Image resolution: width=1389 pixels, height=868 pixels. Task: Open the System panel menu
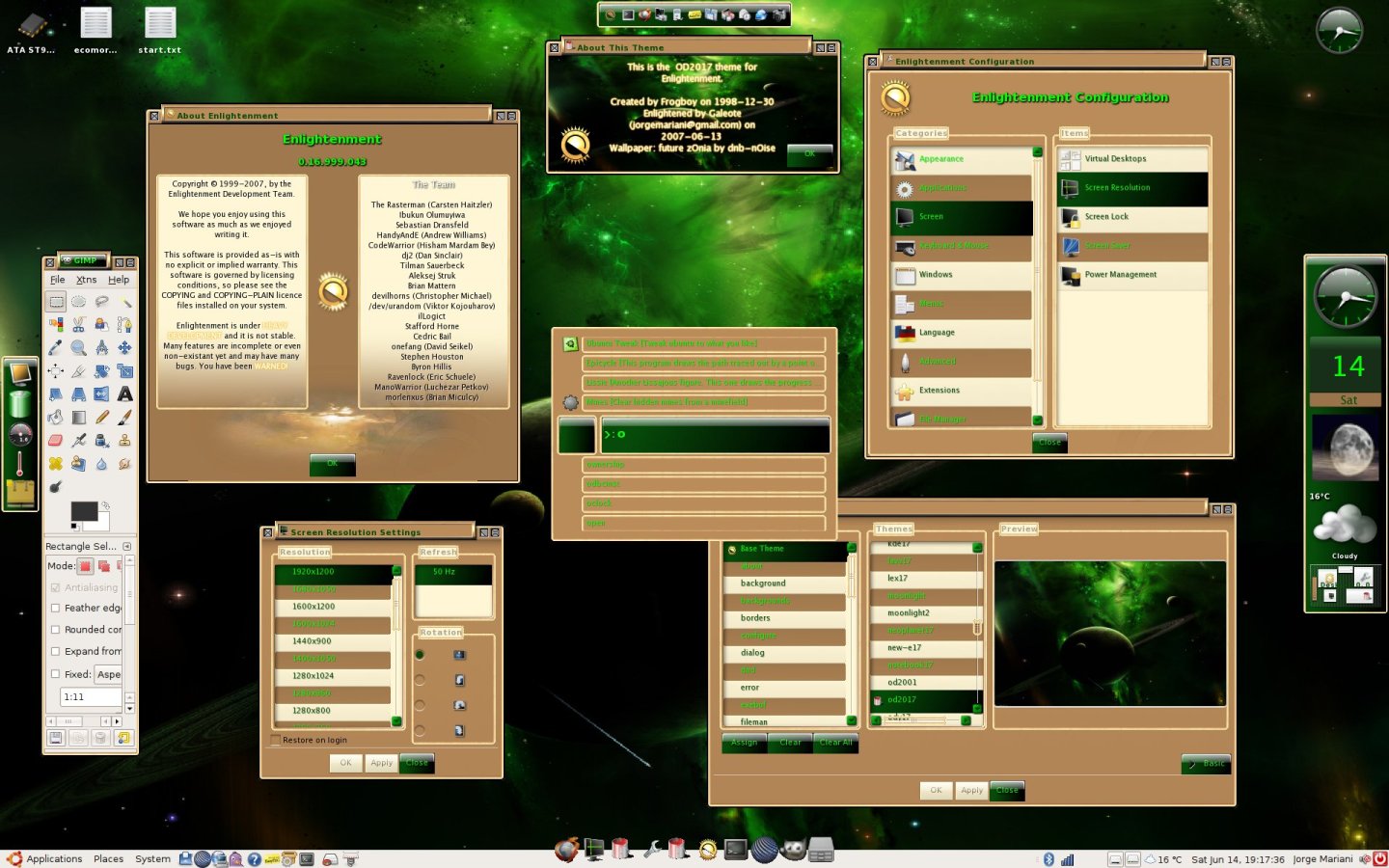(x=152, y=858)
